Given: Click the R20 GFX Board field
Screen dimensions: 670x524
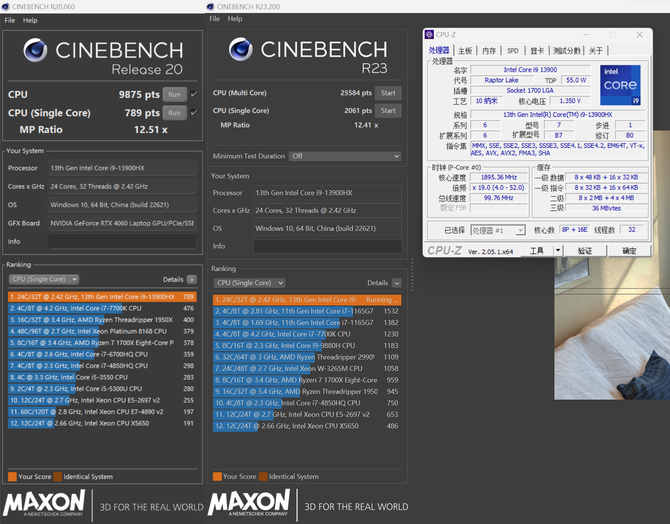Looking at the screenshot, I should click(122, 223).
